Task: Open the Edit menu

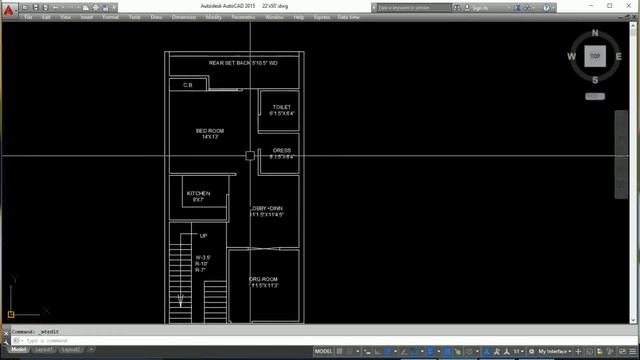Action: (x=46, y=17)
